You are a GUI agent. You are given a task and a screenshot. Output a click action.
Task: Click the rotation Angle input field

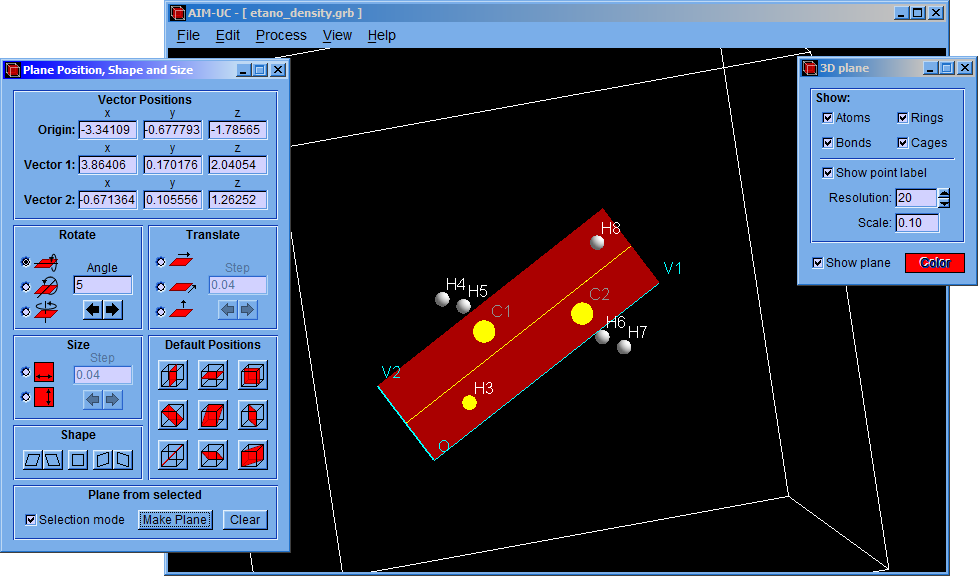pos(102,285)
